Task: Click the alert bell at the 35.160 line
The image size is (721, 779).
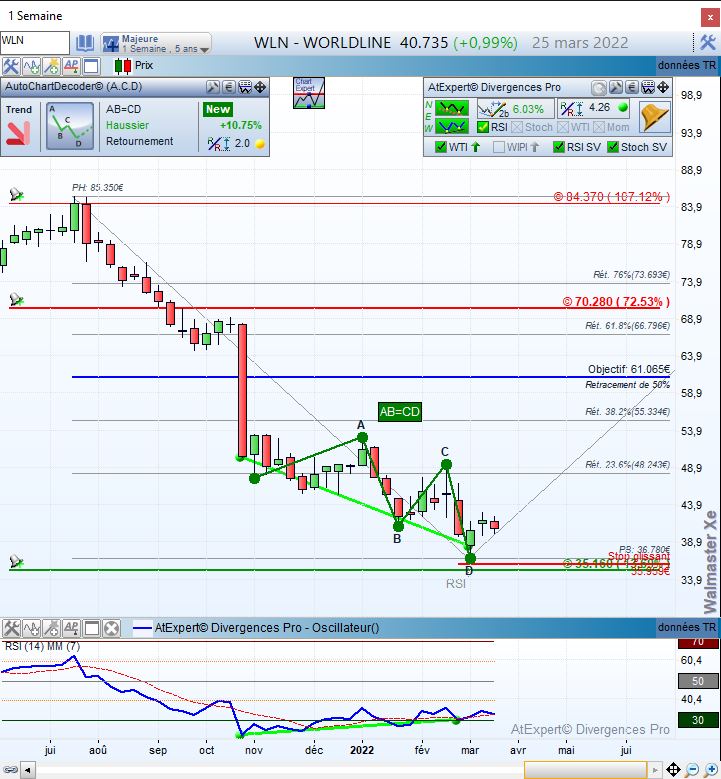Action: click(16, 561)
